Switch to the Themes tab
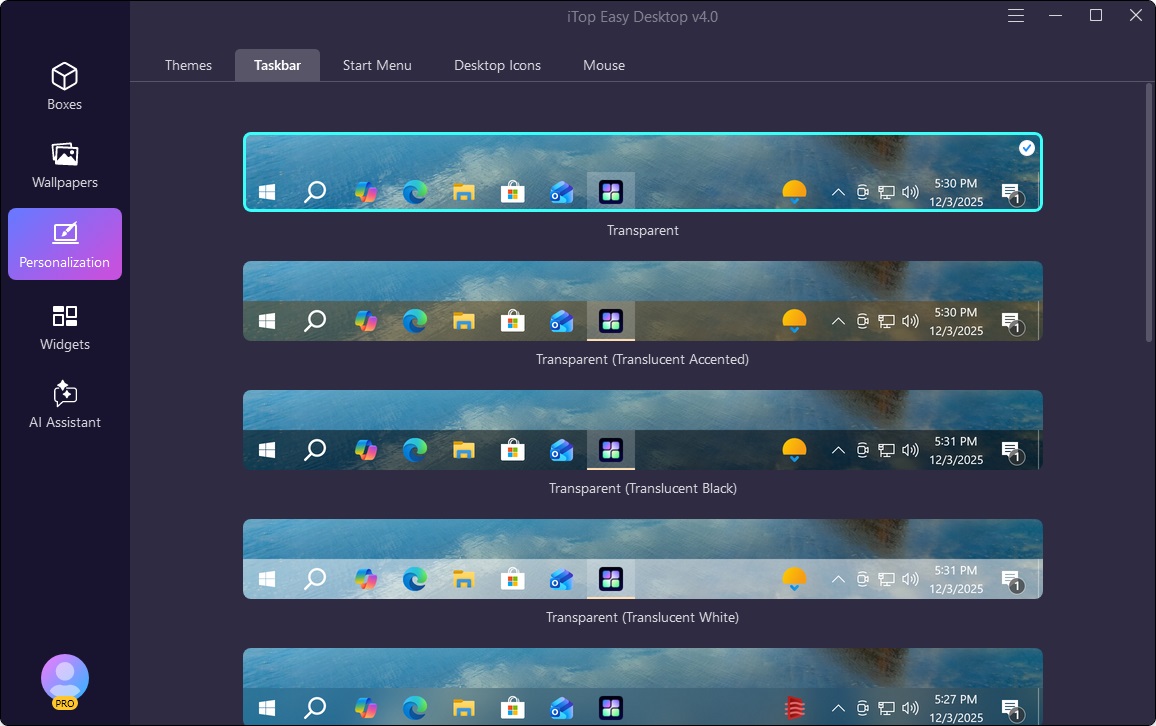The width and height of the screenshot is (1156, 726). tap(188, 65)
